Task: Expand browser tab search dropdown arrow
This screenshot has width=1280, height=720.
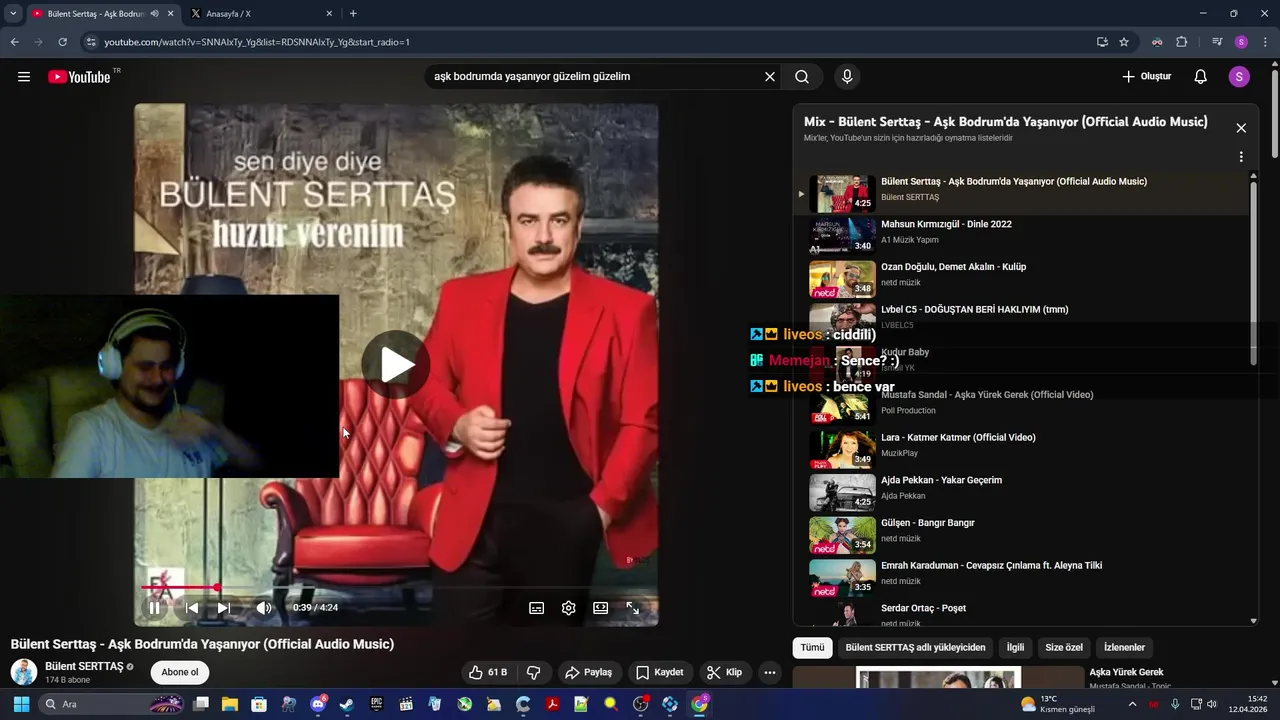Action: [x=12, y=14]
